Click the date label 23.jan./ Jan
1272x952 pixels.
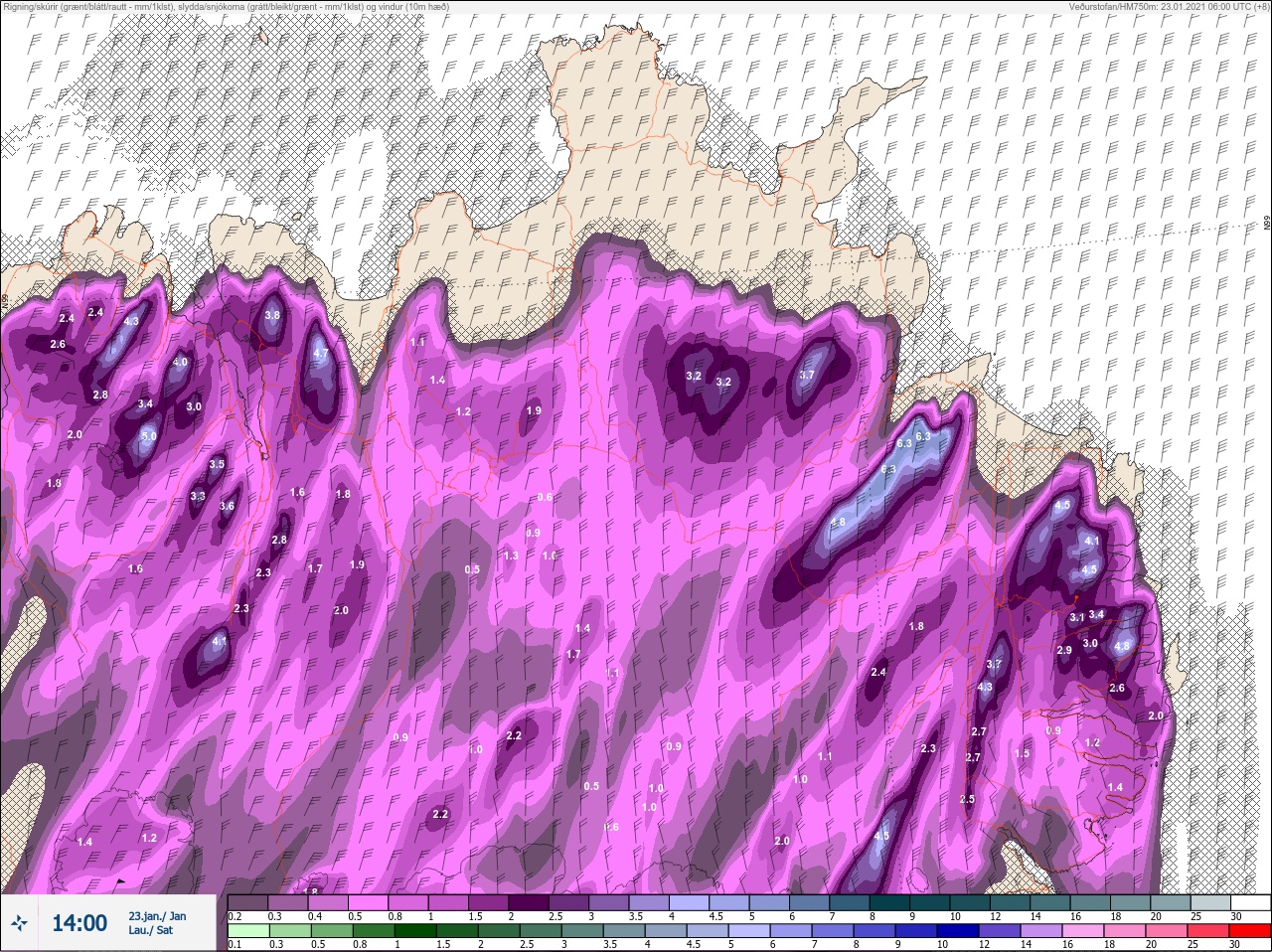[157, 916]
